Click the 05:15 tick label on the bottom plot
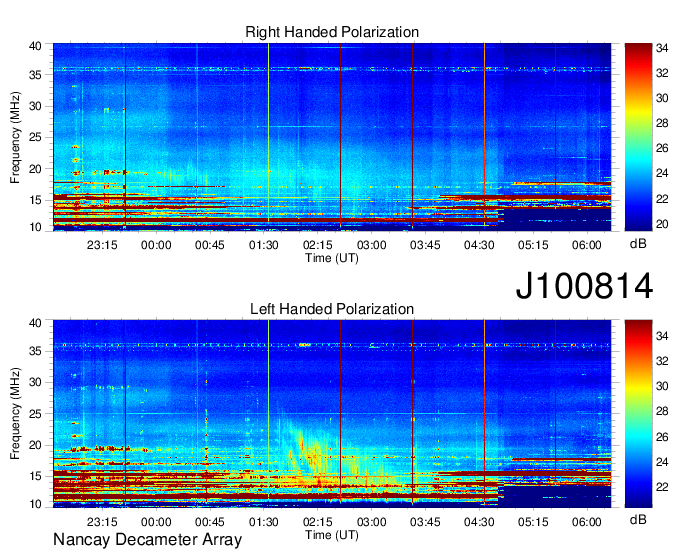Viewport: 680px width, 552px height. [x=533, y=522]
